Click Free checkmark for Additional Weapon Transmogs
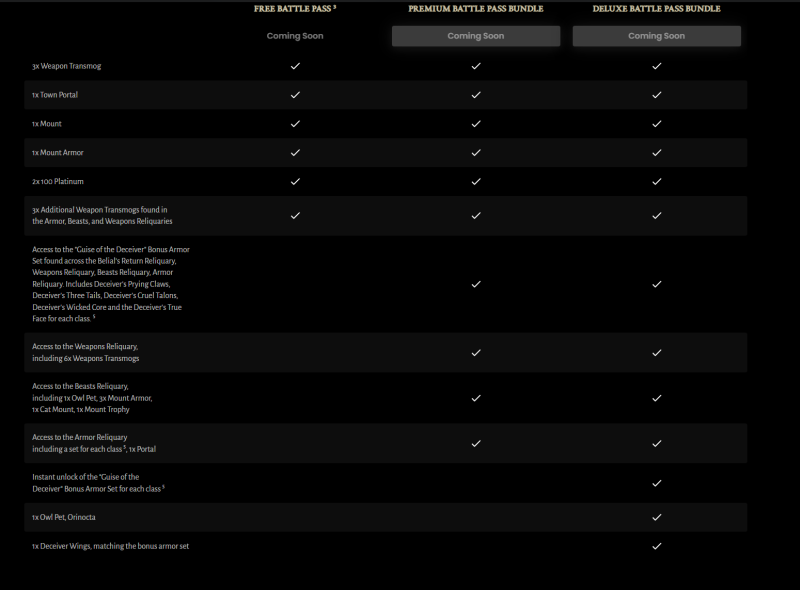Viewport: 800px width, 590px height. [295, 215]
